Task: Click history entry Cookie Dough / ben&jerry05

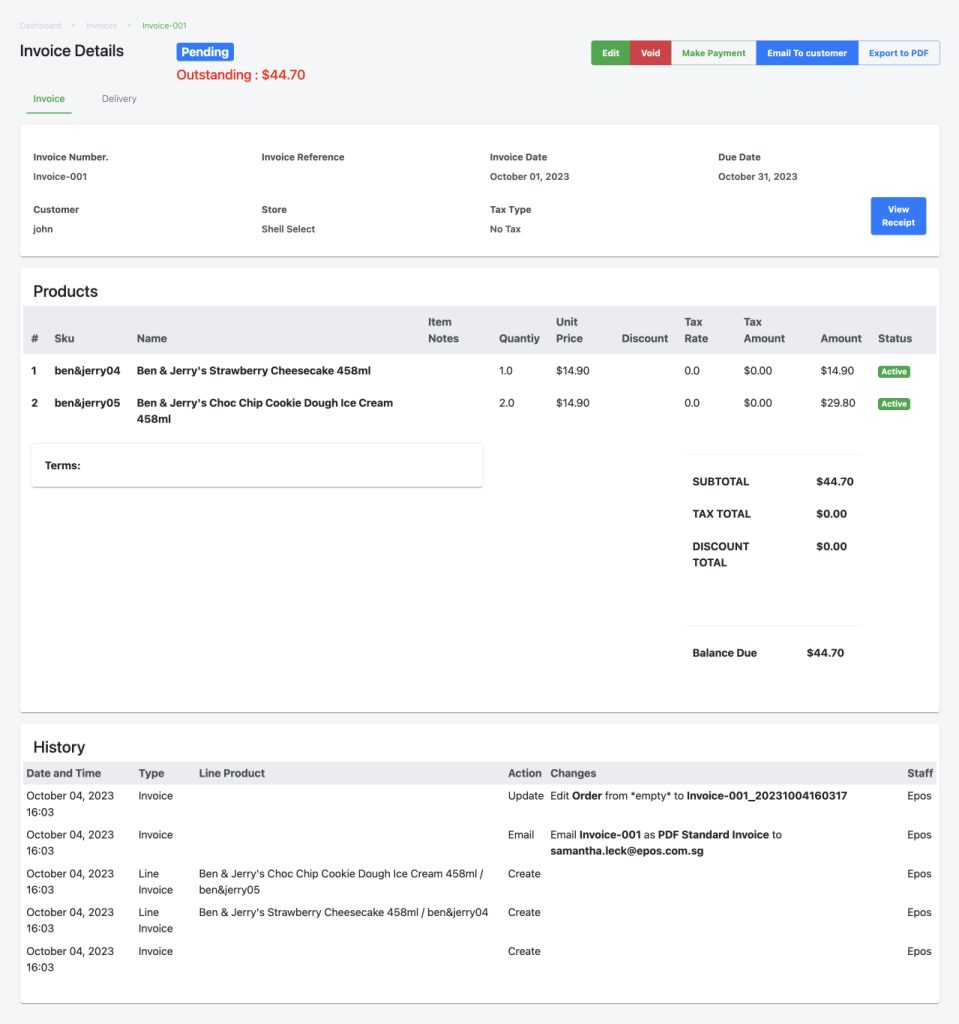Action: click(341, 882)
